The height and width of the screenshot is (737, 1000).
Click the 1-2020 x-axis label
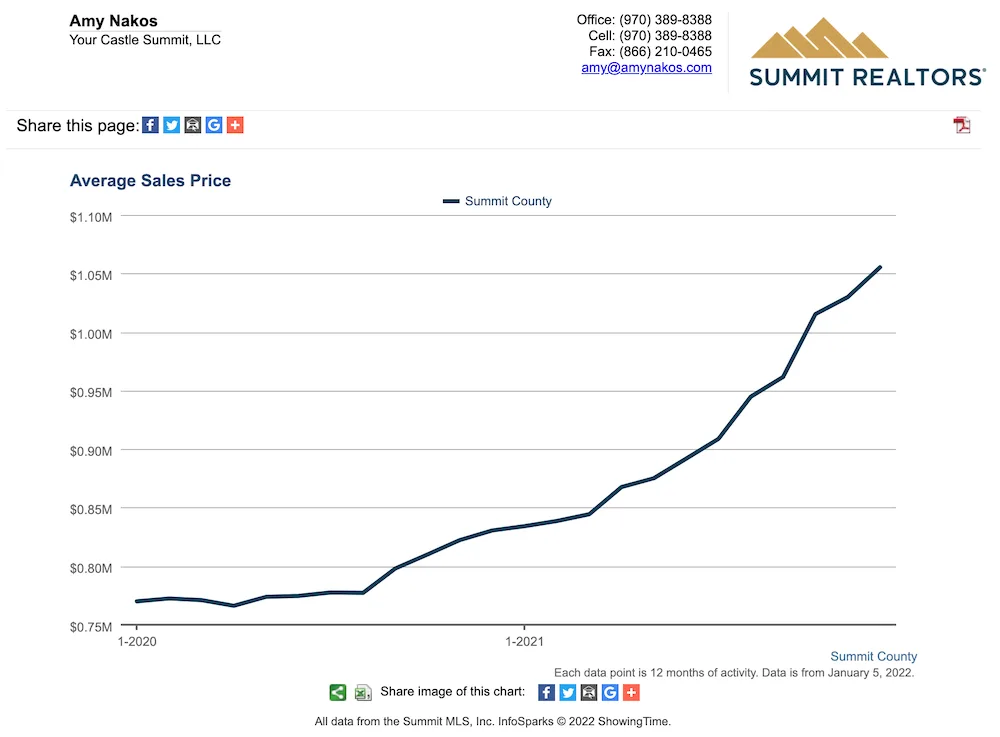pyautogui.click(x=137, y=641)
